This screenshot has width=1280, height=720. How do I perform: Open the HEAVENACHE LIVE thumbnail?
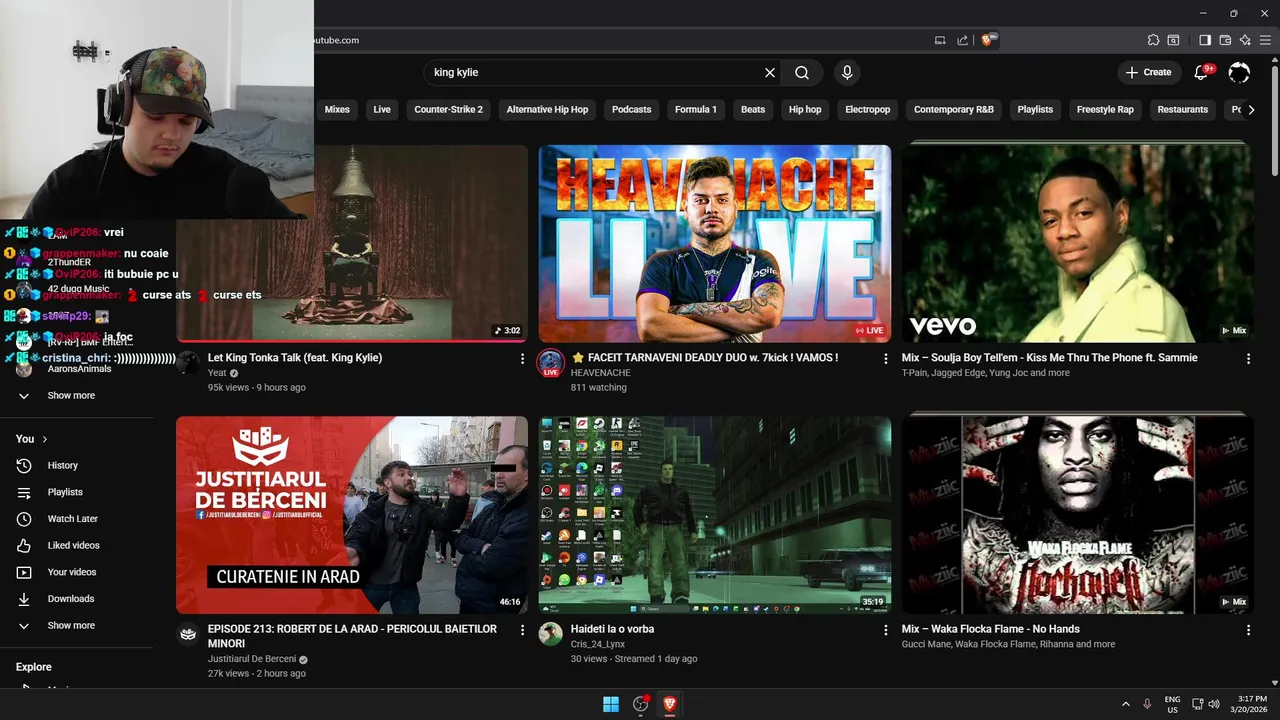[715, 244]
